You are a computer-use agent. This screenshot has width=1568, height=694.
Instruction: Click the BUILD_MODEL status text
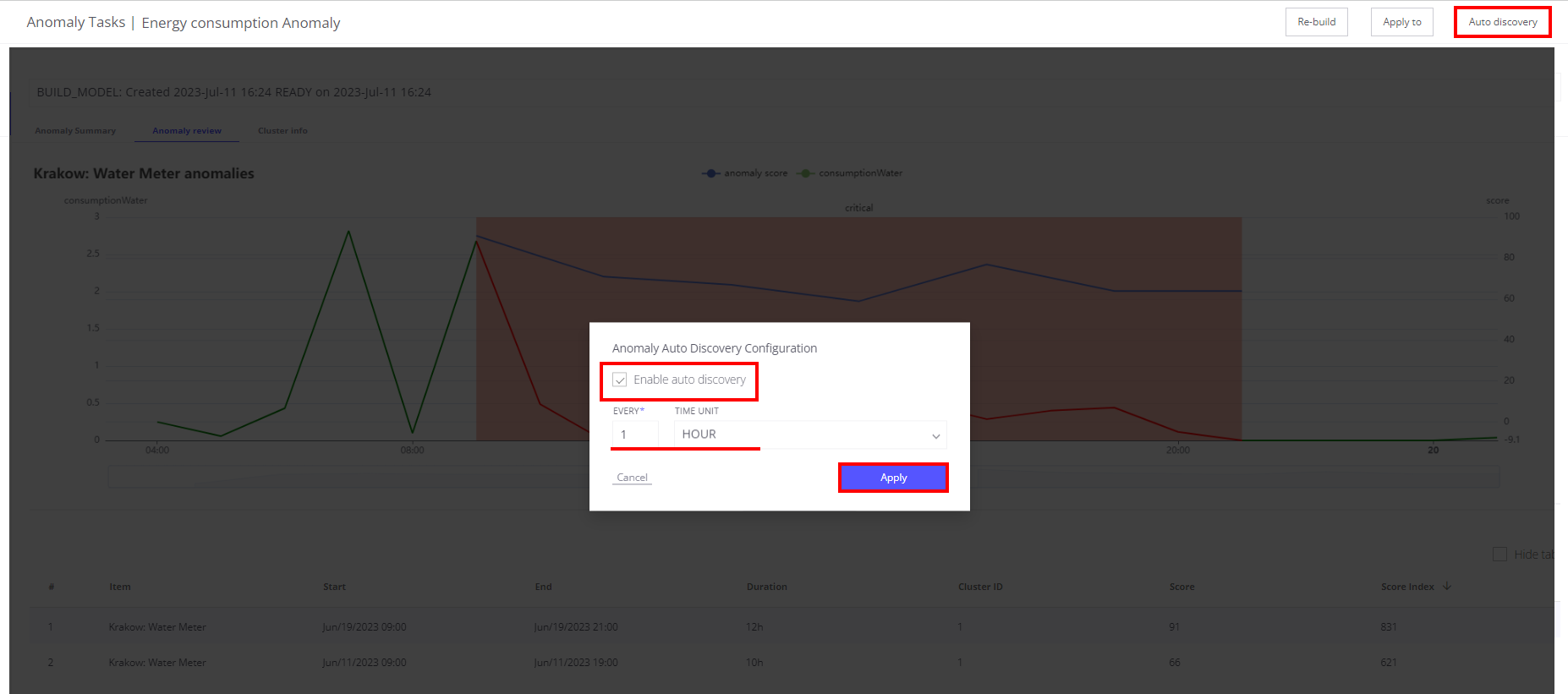coord(233,92)
